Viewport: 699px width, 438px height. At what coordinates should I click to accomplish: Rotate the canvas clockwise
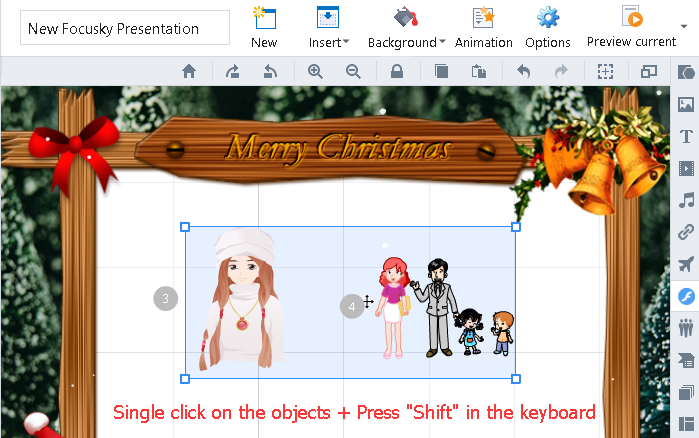(233, 71)
